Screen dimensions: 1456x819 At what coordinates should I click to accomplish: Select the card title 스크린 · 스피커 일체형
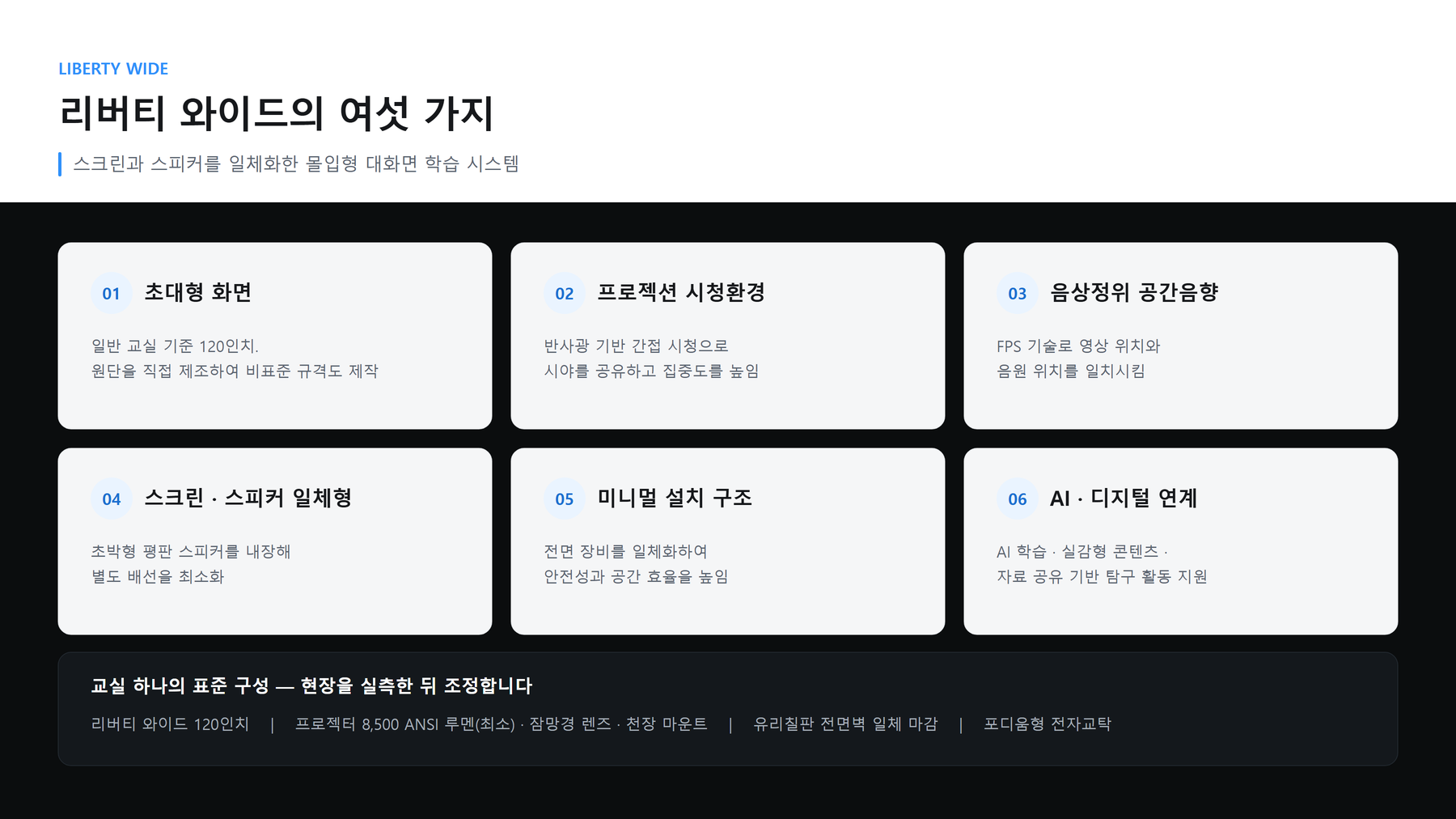(x=248, y=498)
